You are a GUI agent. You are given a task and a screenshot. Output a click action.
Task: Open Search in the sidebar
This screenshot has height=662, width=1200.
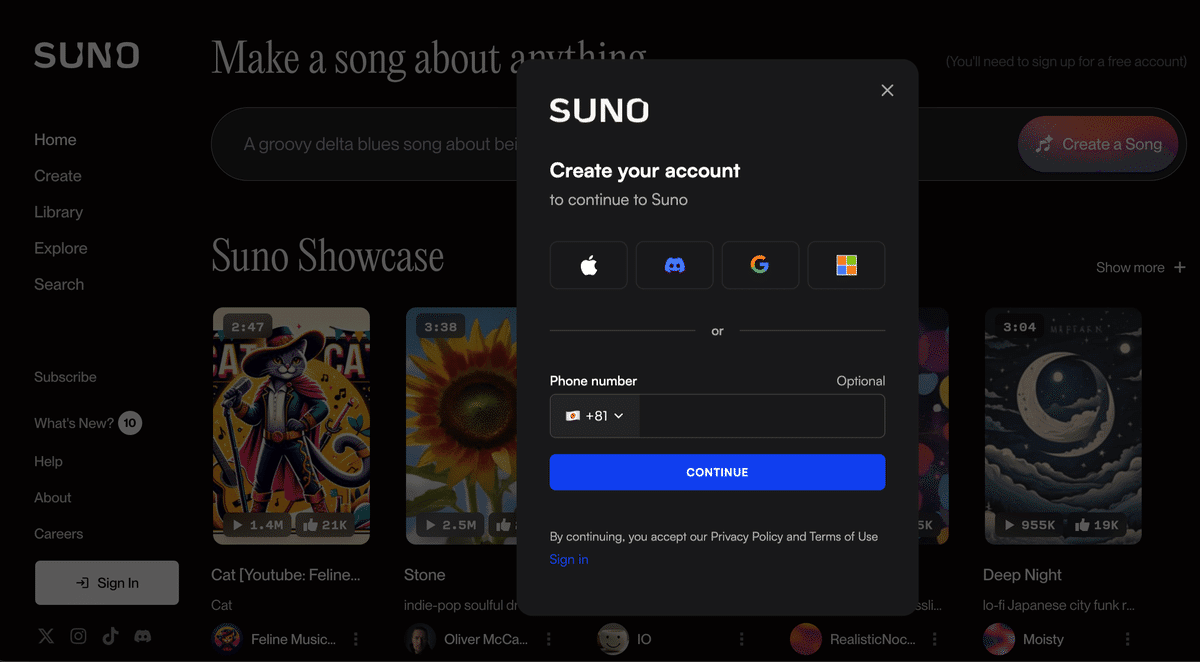click(x=59, y=284)
